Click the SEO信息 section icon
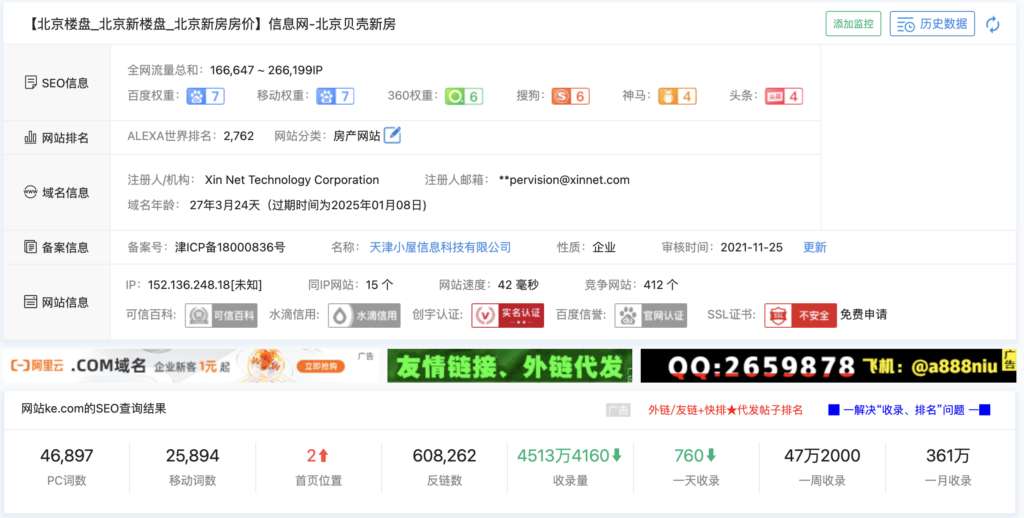This screenshot has width=1024, height=518. click(x=30, y=82)
